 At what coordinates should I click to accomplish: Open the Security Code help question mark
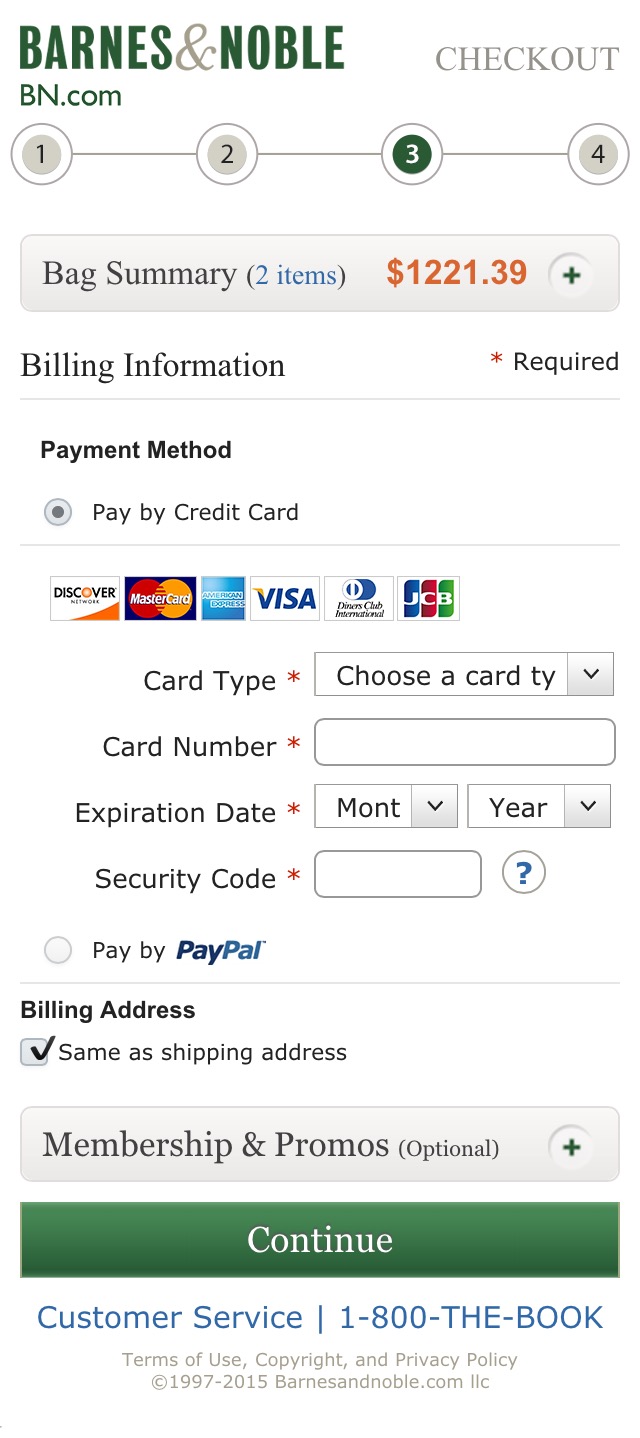coord(524,873)
